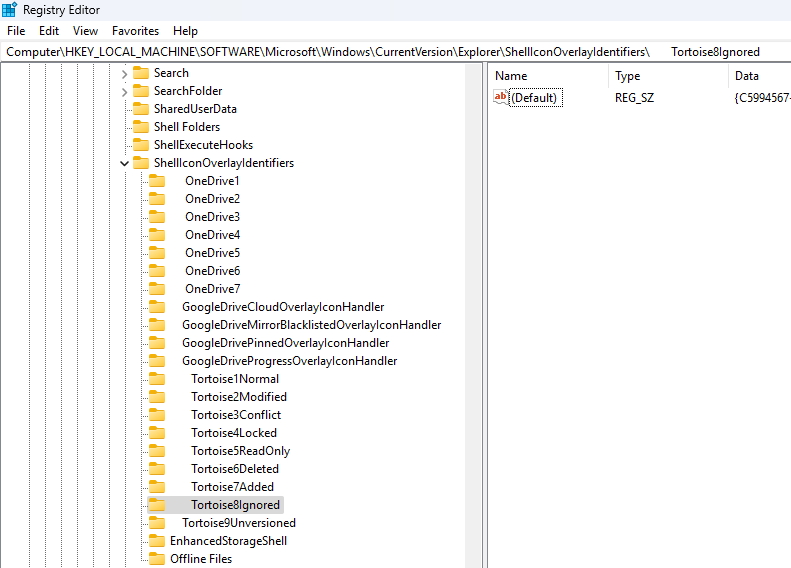Click the Shell Folders folder icon
This screenshot has height=568, width=791.
tap(141, 127)
